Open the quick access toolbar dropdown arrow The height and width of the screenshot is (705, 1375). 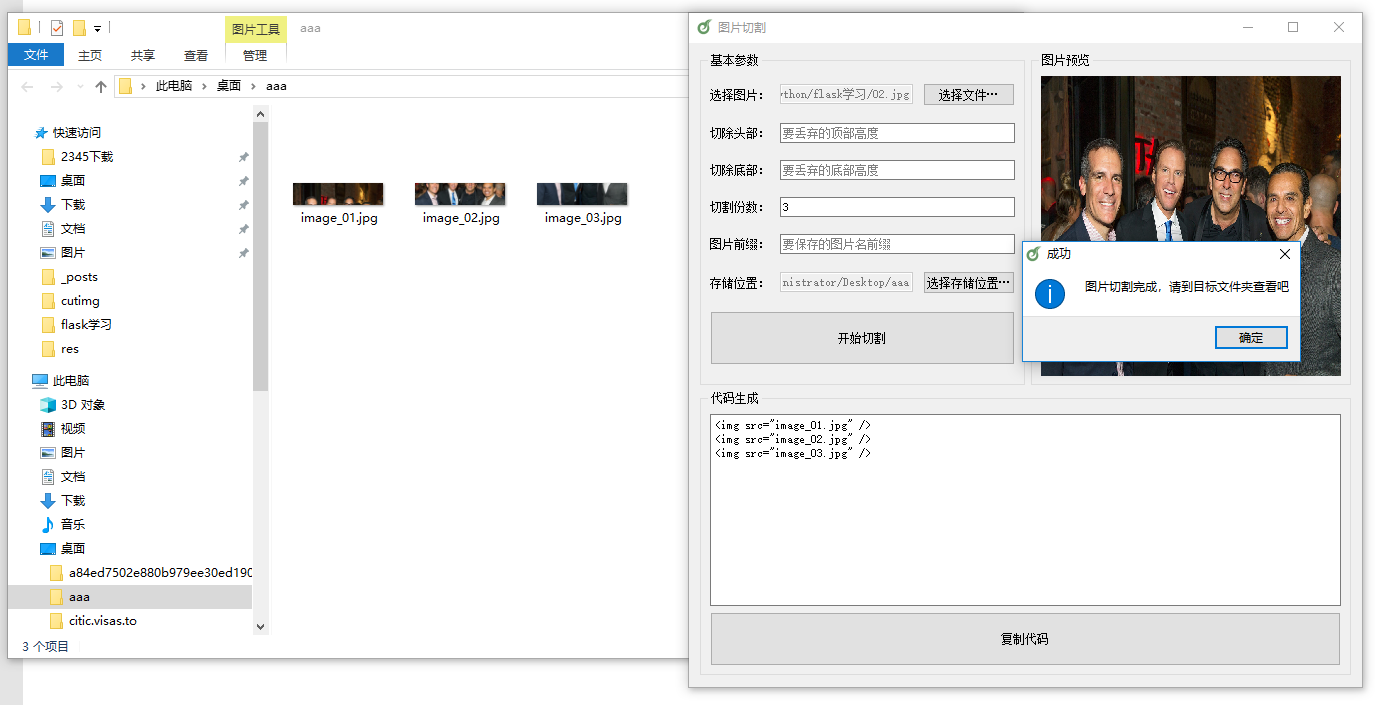click(97, 29)
